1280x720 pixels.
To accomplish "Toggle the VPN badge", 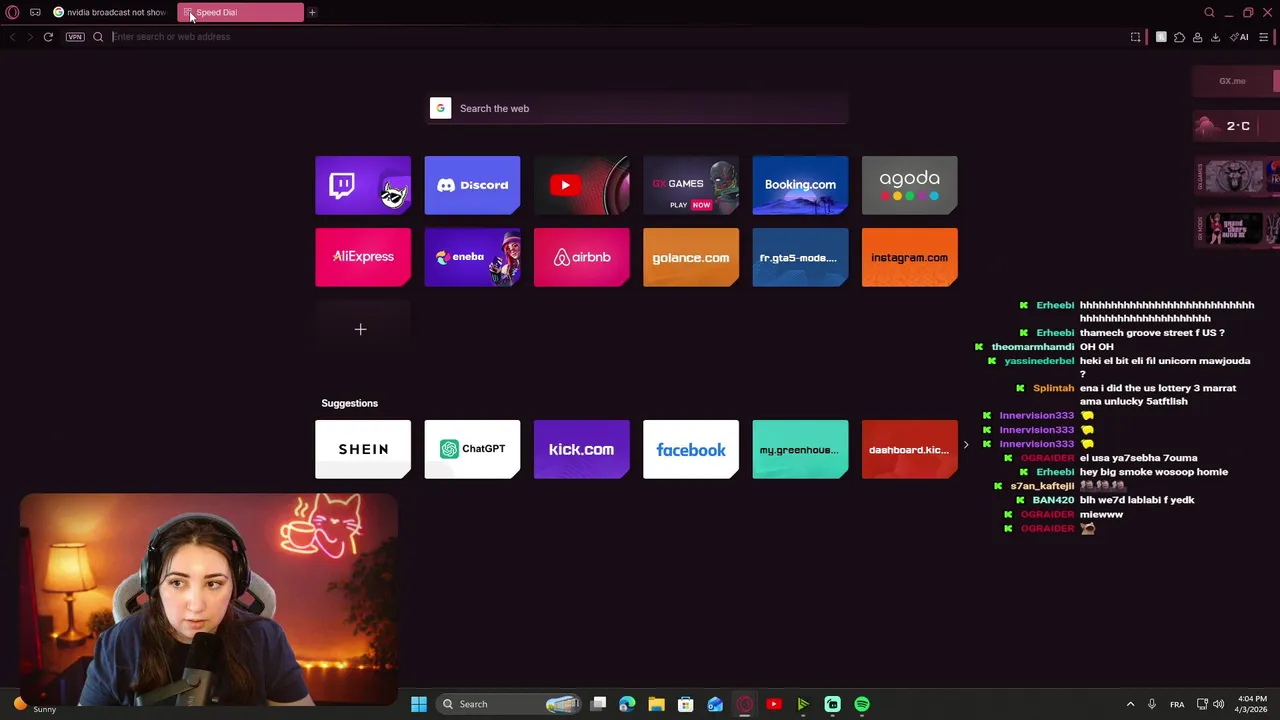I will (75, 37).
